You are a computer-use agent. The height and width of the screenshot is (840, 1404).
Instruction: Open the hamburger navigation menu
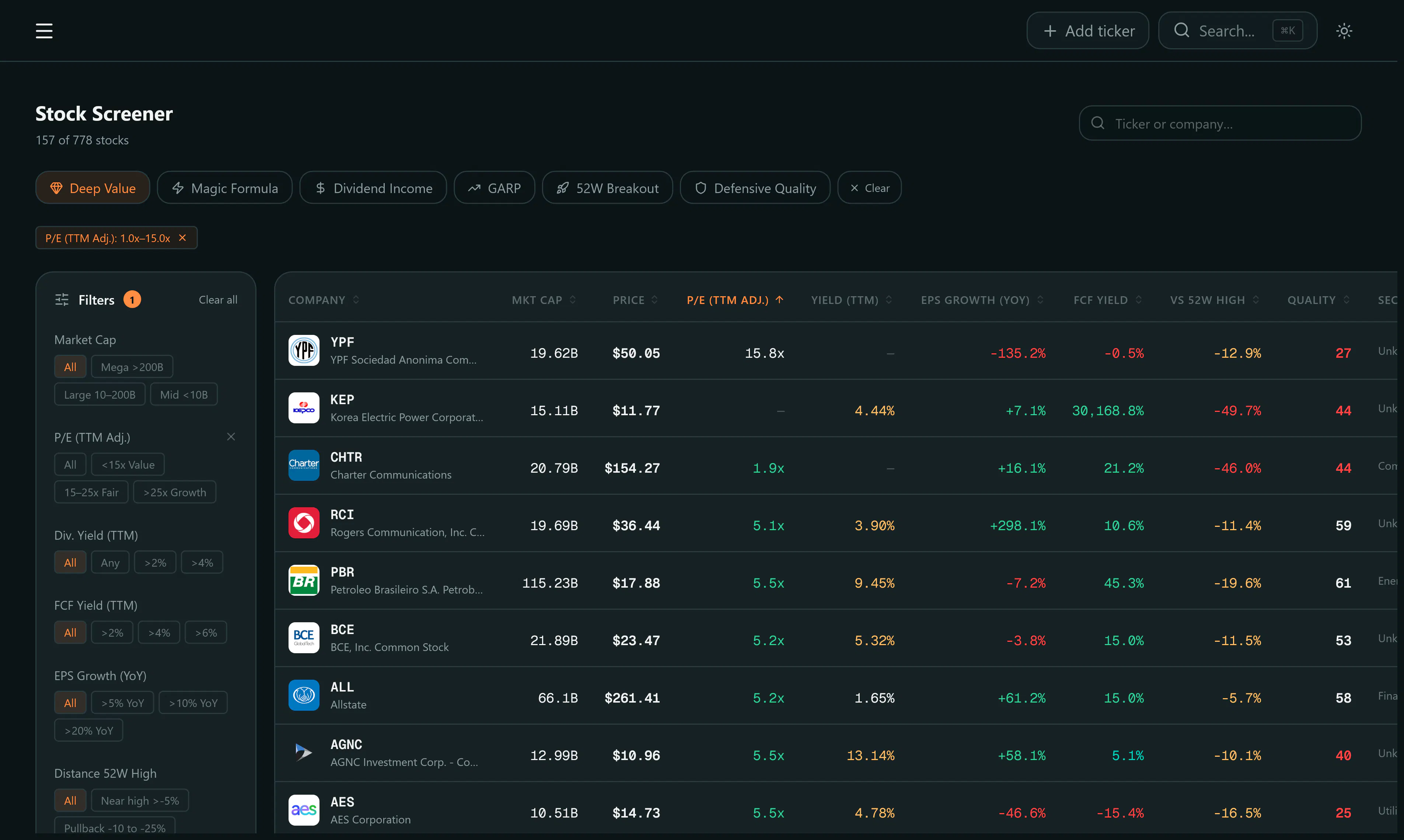(x=44, y=31)
